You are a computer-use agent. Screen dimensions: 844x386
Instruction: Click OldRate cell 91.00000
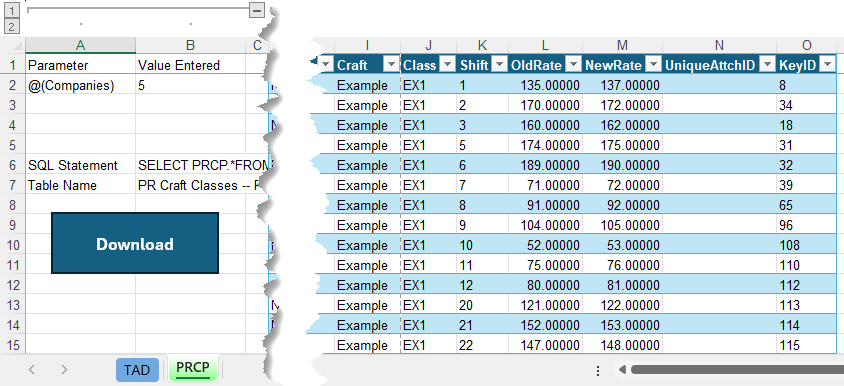pos(545,205)
